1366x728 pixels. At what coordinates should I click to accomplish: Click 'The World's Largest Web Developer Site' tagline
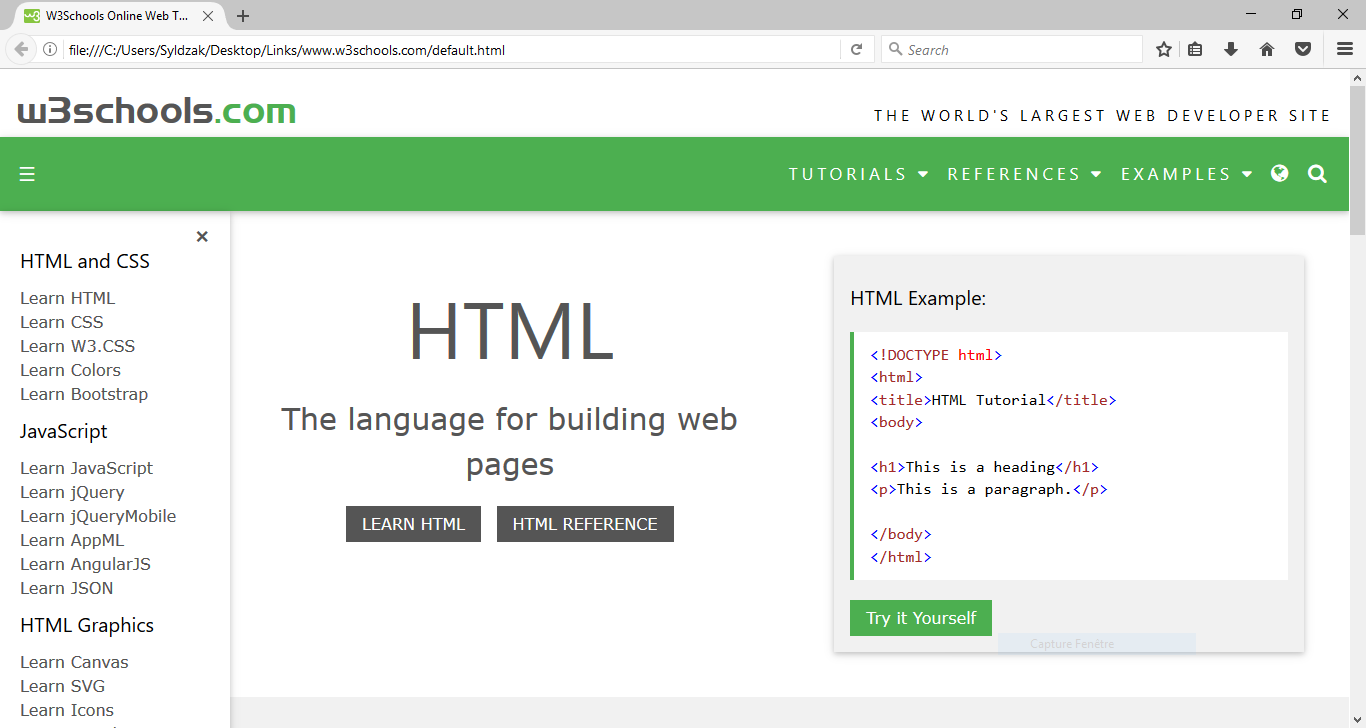point(1102,116)
